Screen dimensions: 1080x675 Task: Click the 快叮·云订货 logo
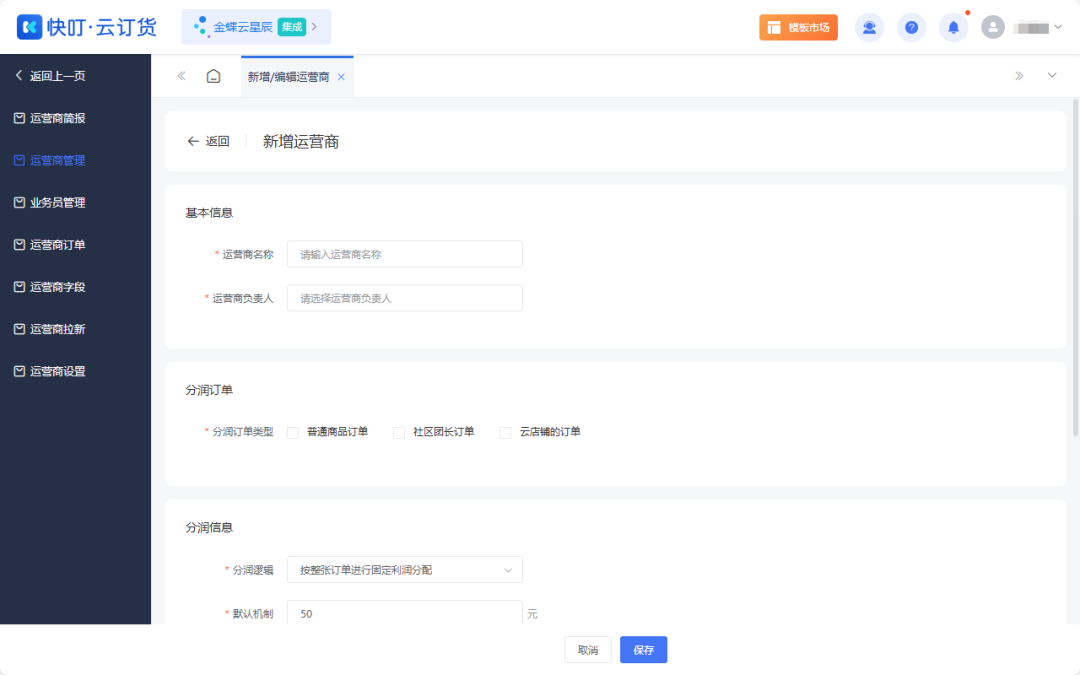coord(87,27)
